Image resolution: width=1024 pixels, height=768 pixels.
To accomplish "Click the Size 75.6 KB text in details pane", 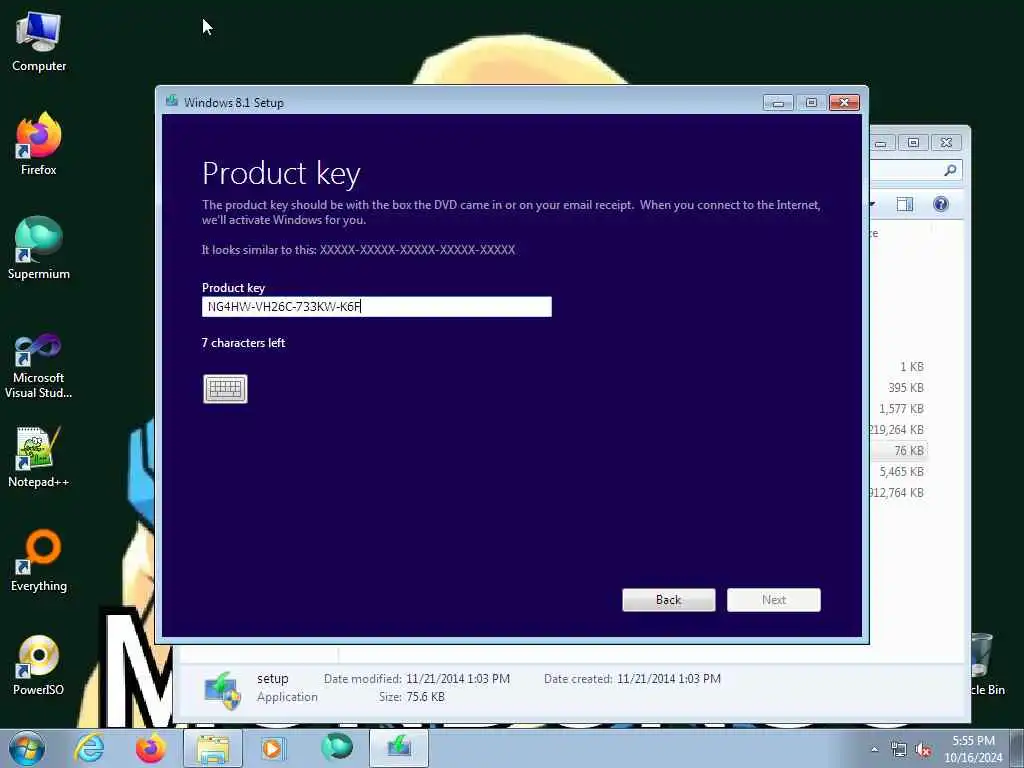I will [411, 697].
